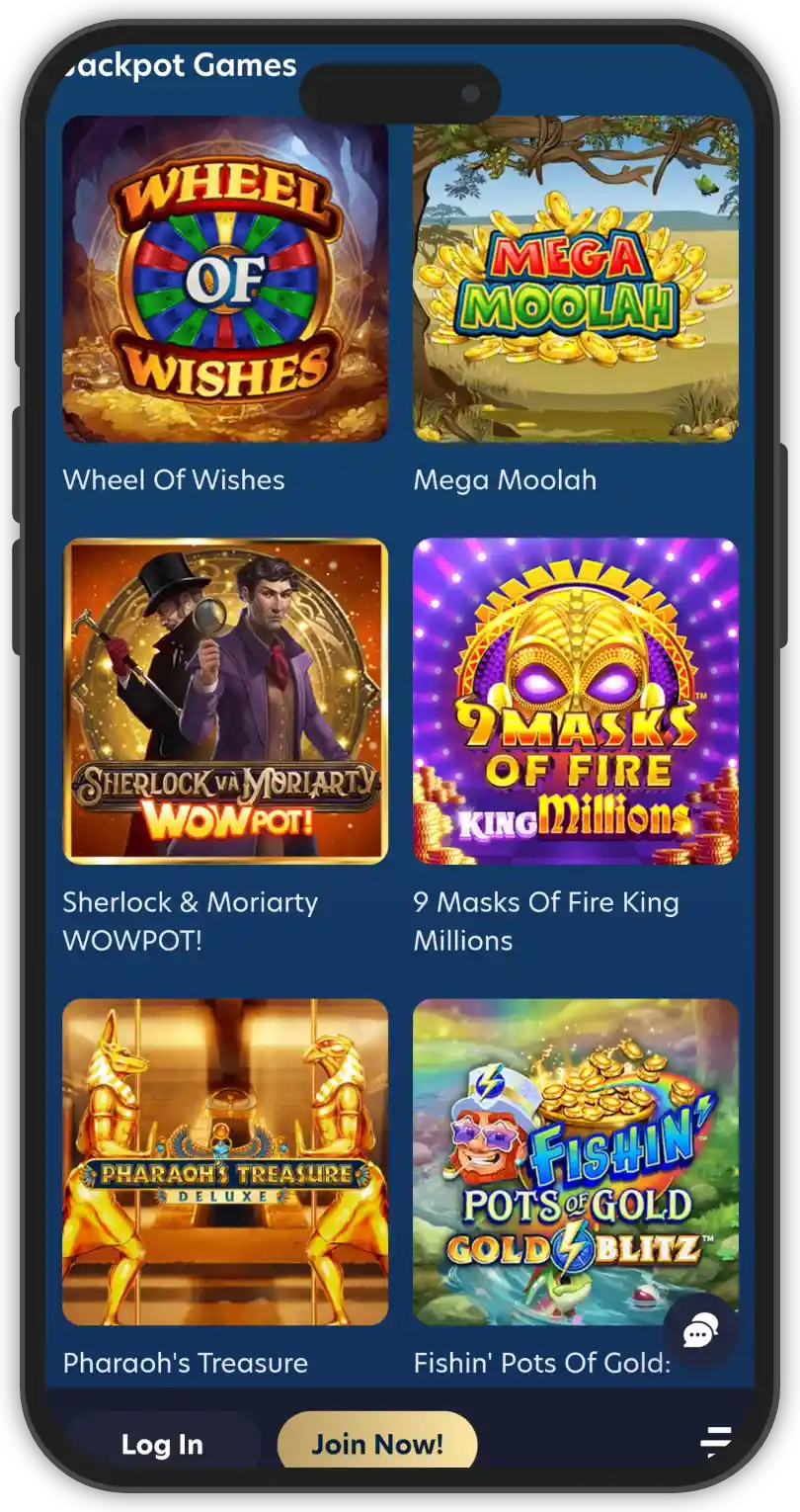Click the Mega Moolah title text

click(505, 479)
